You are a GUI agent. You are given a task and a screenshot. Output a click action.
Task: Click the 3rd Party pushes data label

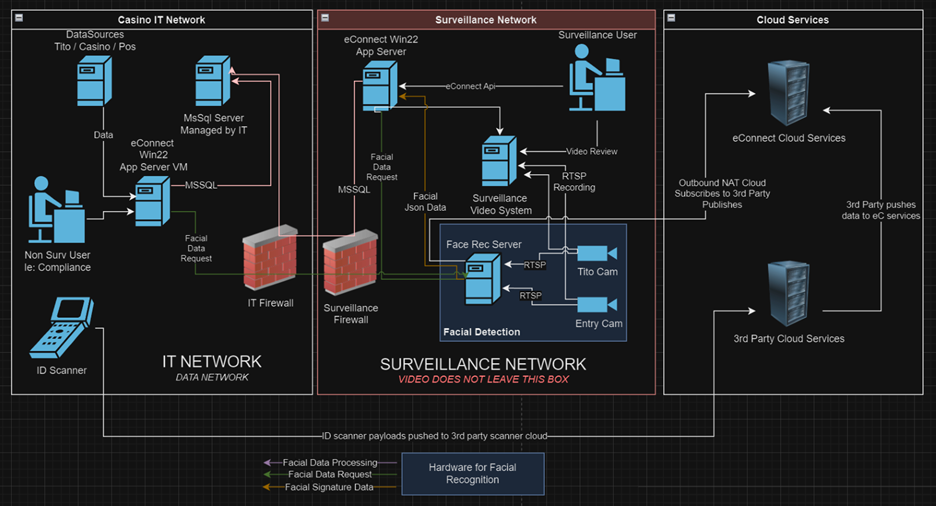point(880,210)
